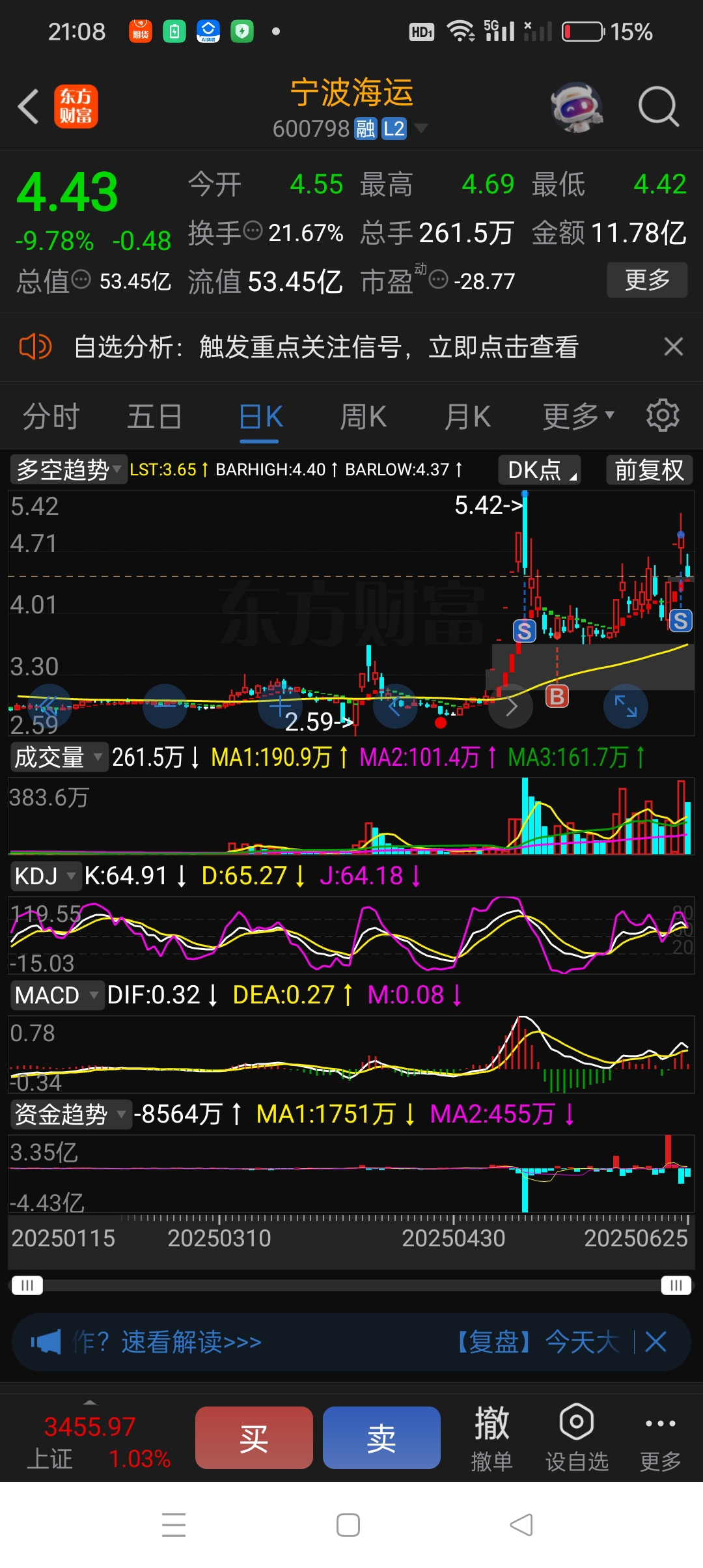
Task: Tap Android home square button
Action: (x=348, y=1524)
